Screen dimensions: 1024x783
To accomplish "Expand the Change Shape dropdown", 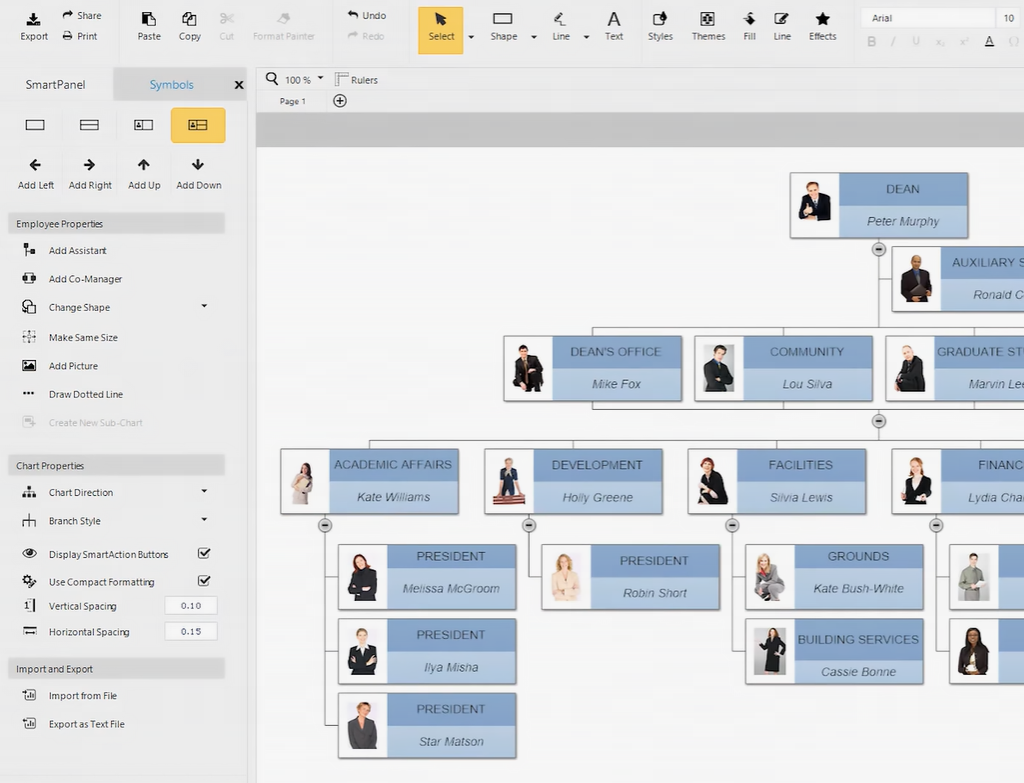I will click(204, 306).
